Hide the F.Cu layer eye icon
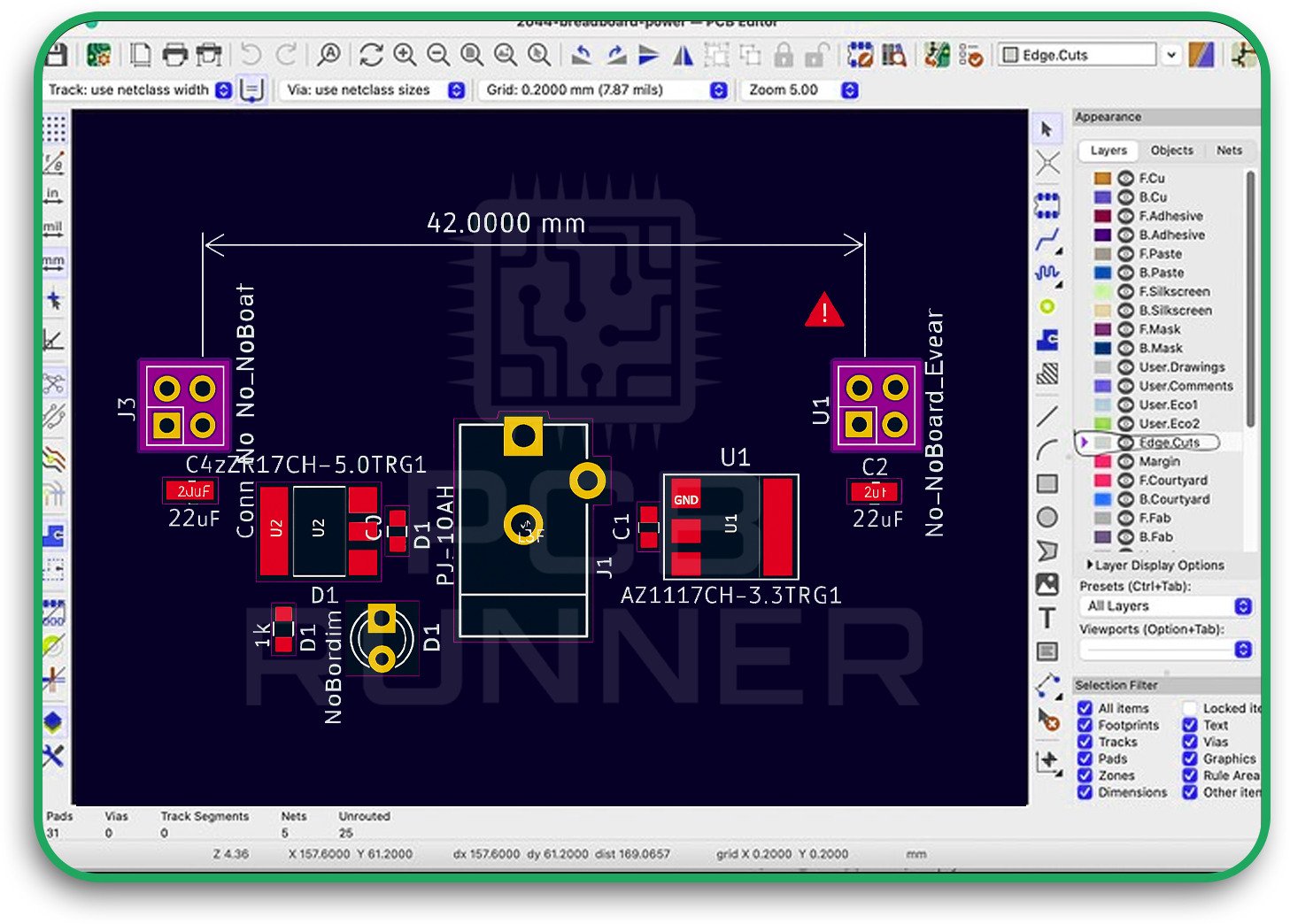Screen dimensions: 1290x924 (x=1125, y=178)
